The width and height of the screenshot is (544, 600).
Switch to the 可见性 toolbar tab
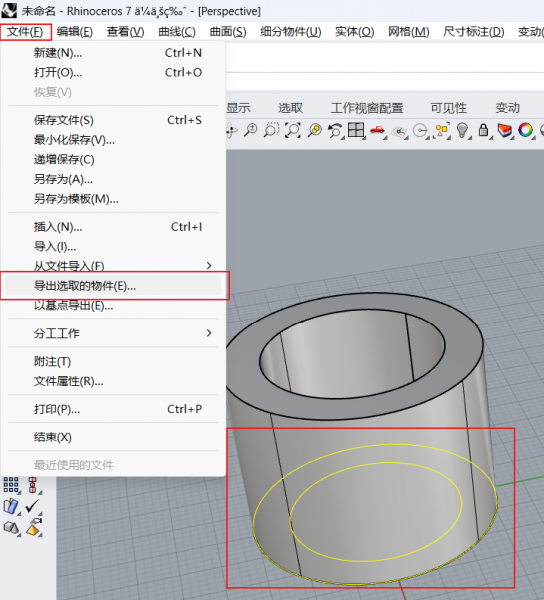[x=449, y=108]
